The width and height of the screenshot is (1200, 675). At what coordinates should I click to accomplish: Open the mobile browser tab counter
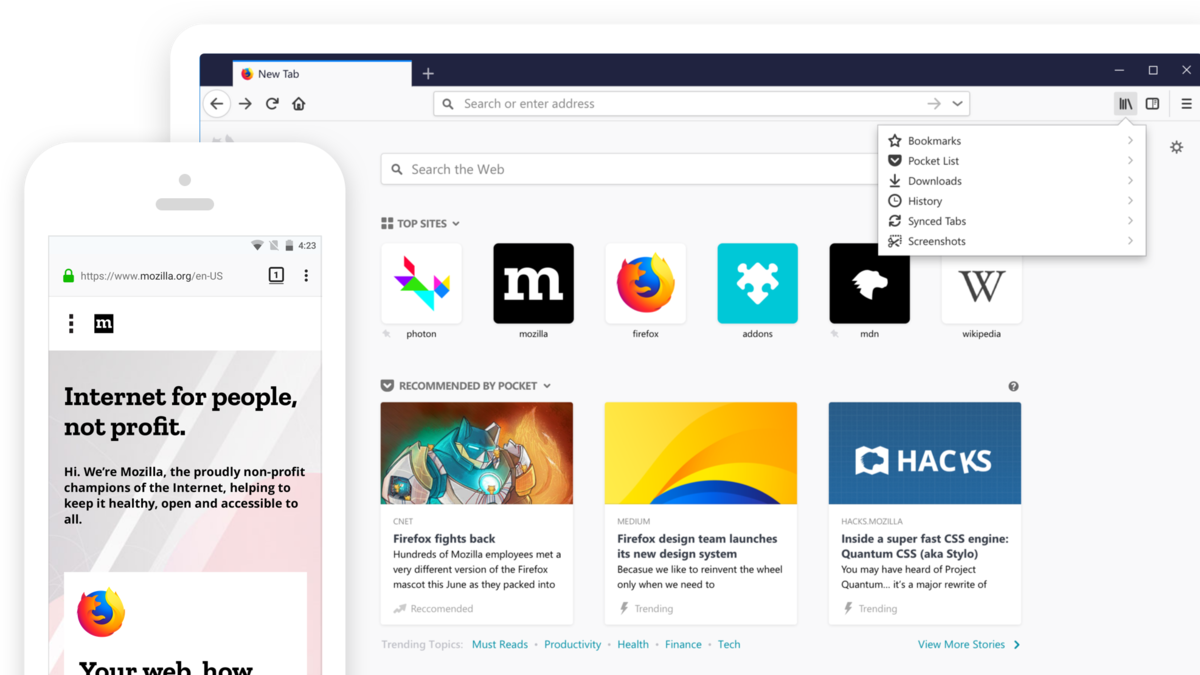coord(276,276)
